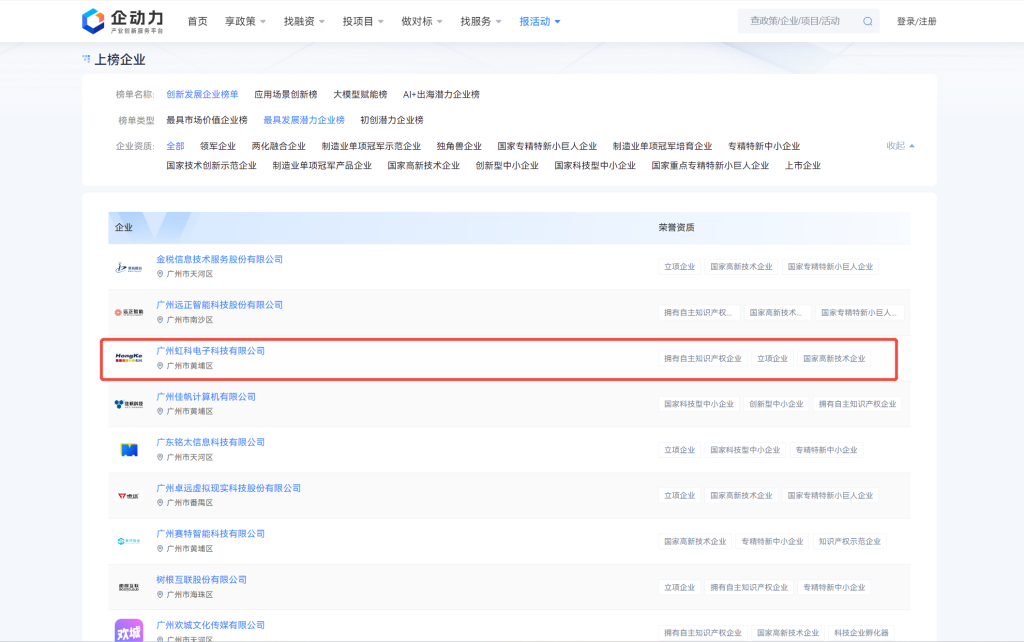Select 最具市场价值企业榜 list type
Screen dimensions: 1024x642
click(206, 120)
